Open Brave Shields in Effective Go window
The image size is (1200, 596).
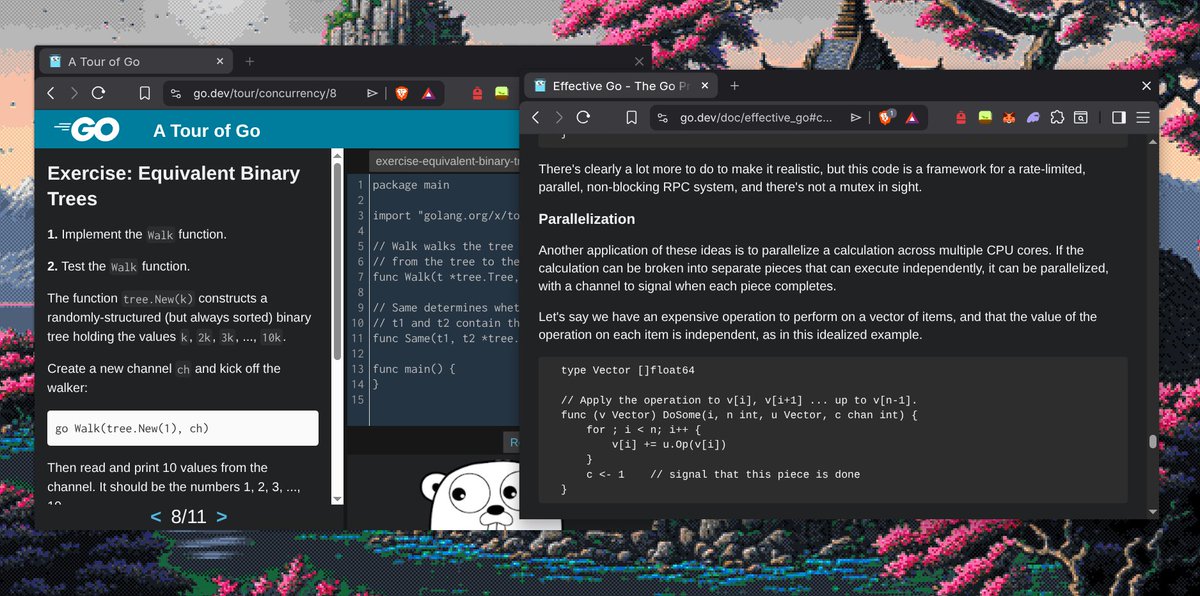click(x=887, y=117)
